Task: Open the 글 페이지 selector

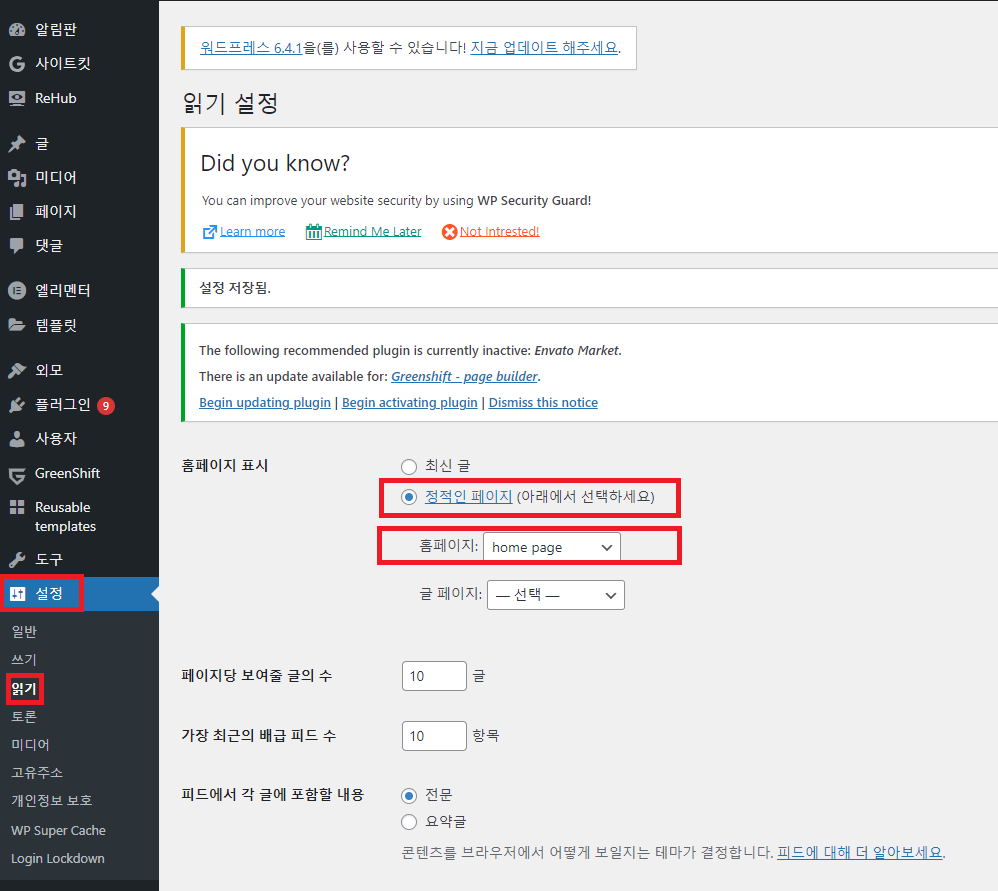Action: point(555,594)
